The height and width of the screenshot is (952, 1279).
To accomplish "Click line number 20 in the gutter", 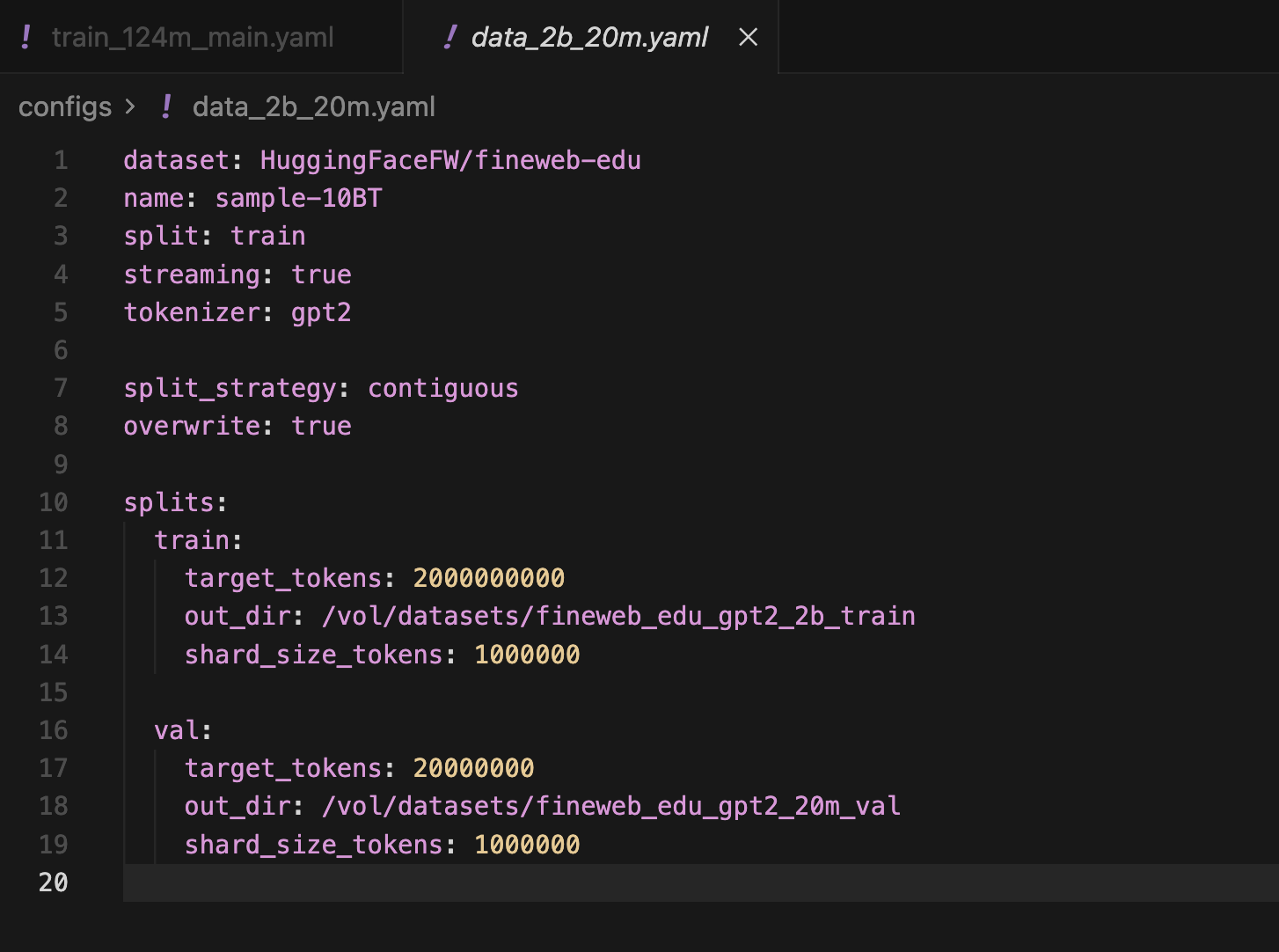I will click(54, 882).
